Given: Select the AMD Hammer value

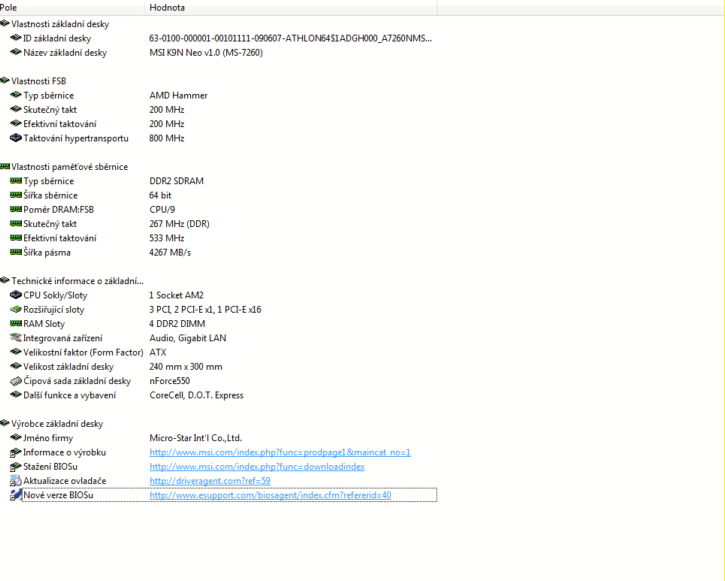Looking at the screenshot, I should (178, 96).
